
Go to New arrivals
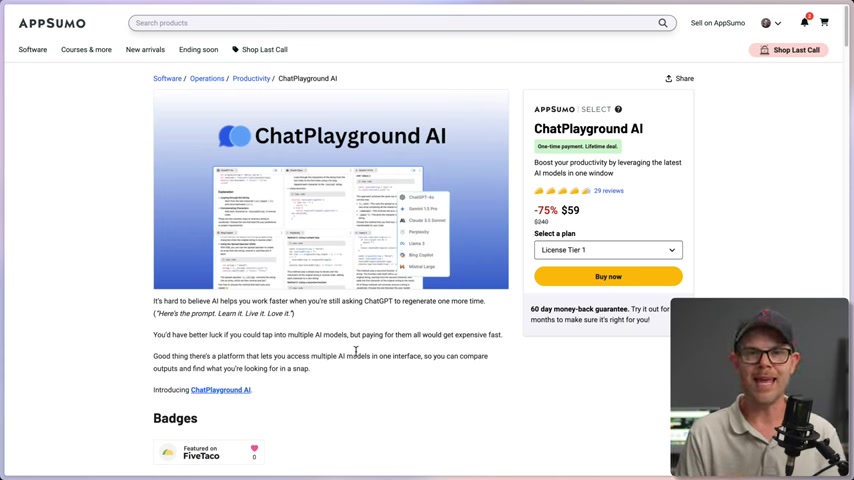tap(145, 50)
